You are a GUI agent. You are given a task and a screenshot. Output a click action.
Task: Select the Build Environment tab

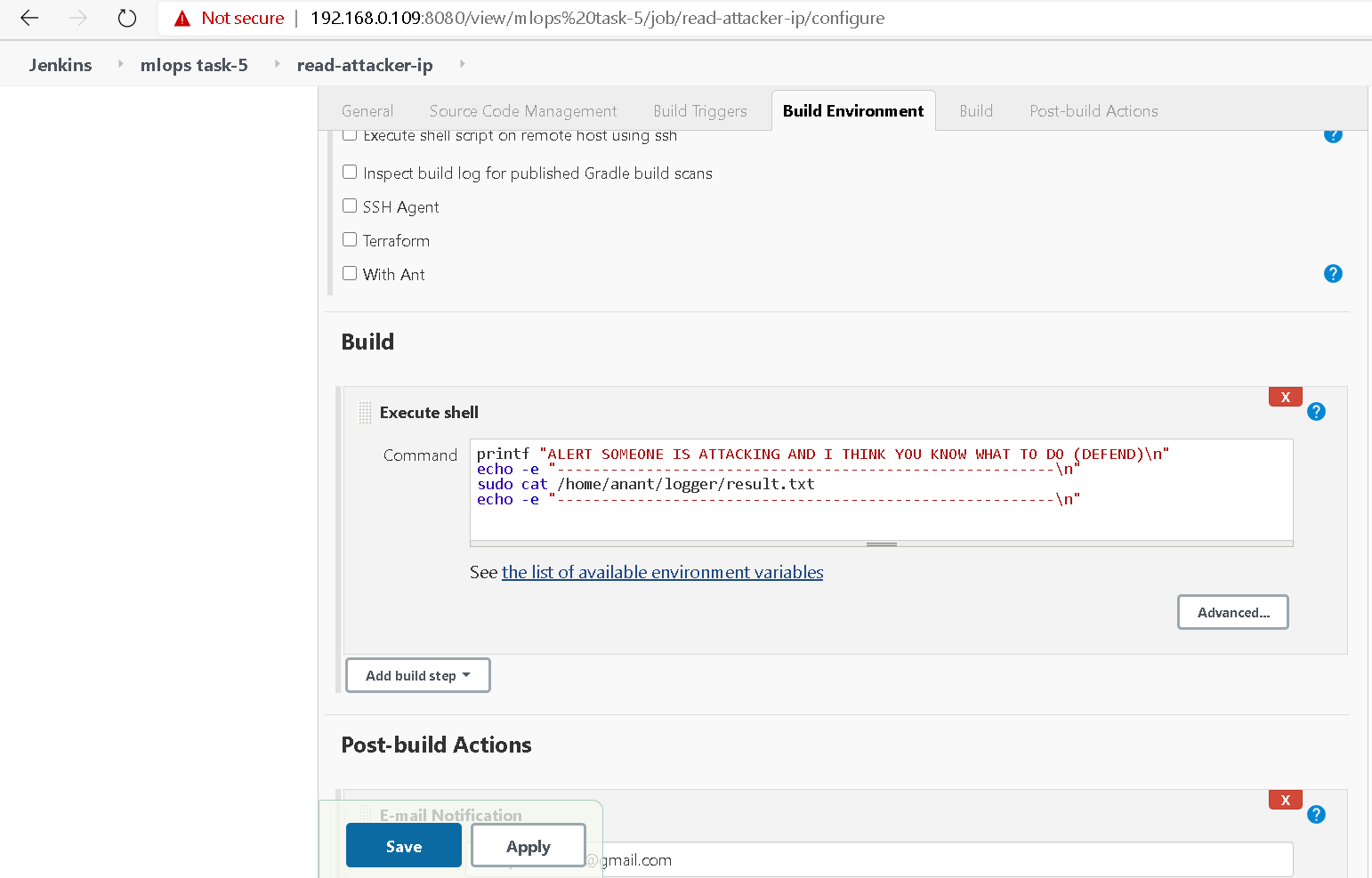pos(853,111)
